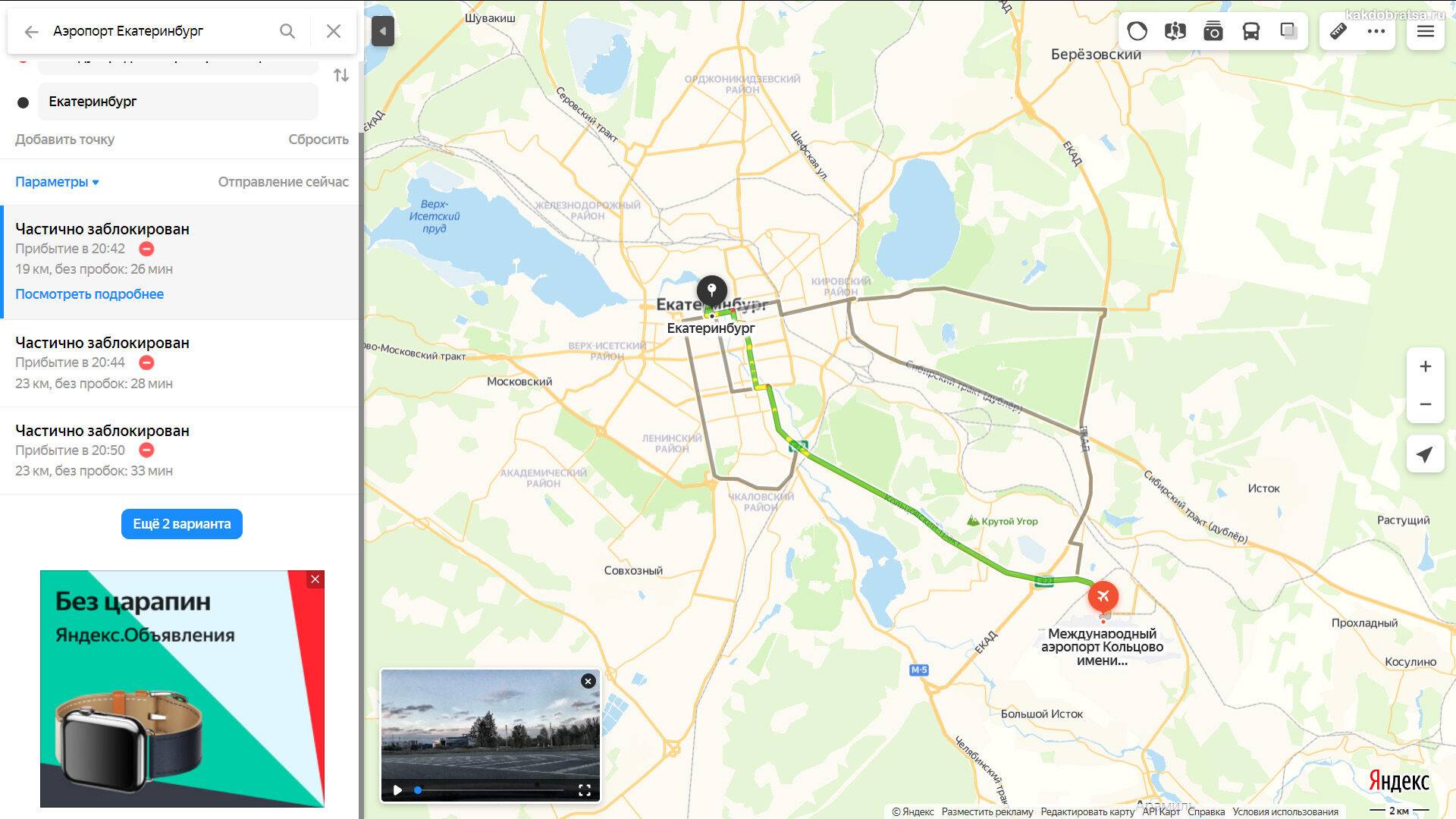Screen dimensions: 1456x819
Task: Open the 'API Карт' footer link
Action: coord(1161,811)
